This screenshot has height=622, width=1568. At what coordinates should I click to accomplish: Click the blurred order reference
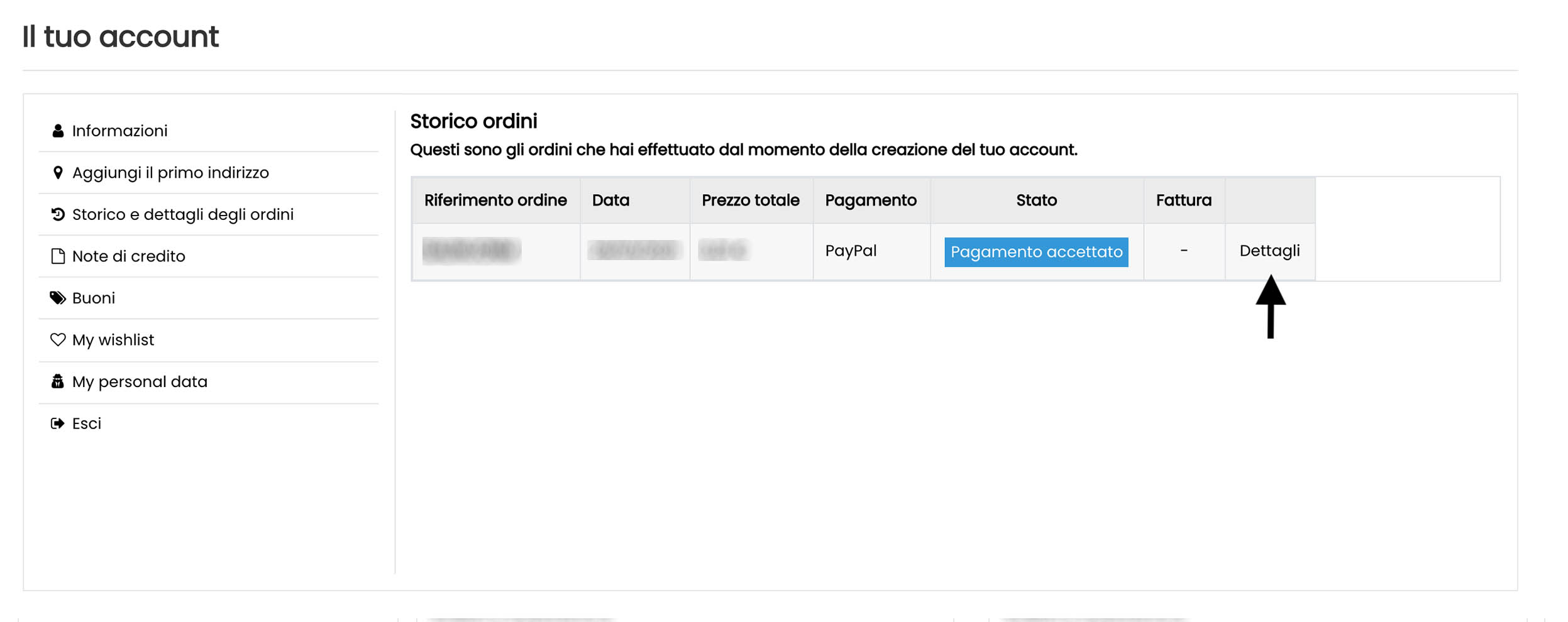472,251
